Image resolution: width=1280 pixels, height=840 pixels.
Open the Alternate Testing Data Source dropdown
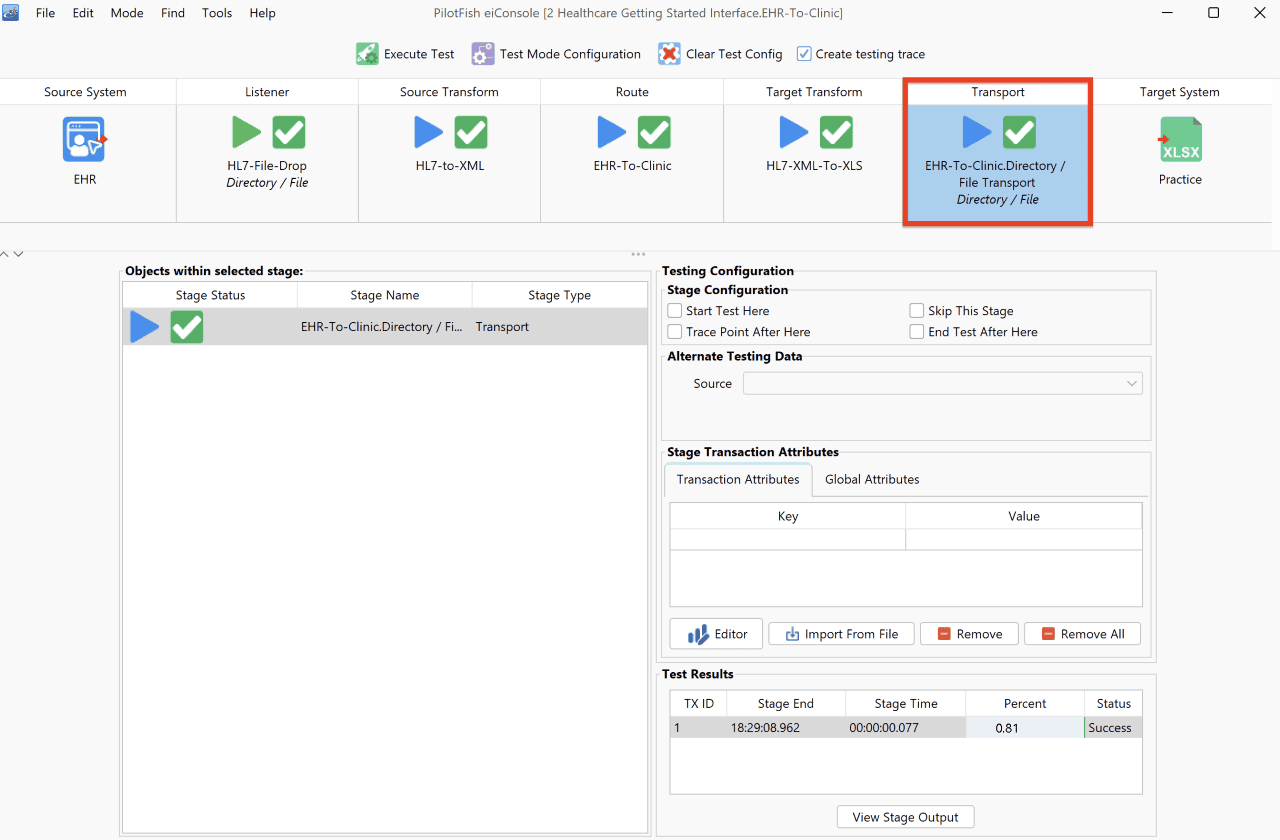click(x=942, y=384)
